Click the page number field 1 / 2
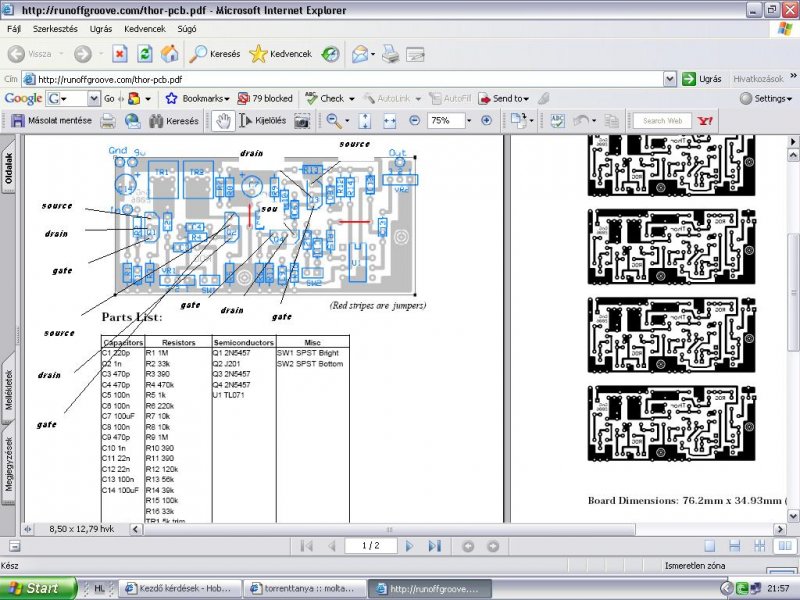800x600 pixels. coord(371,546)
